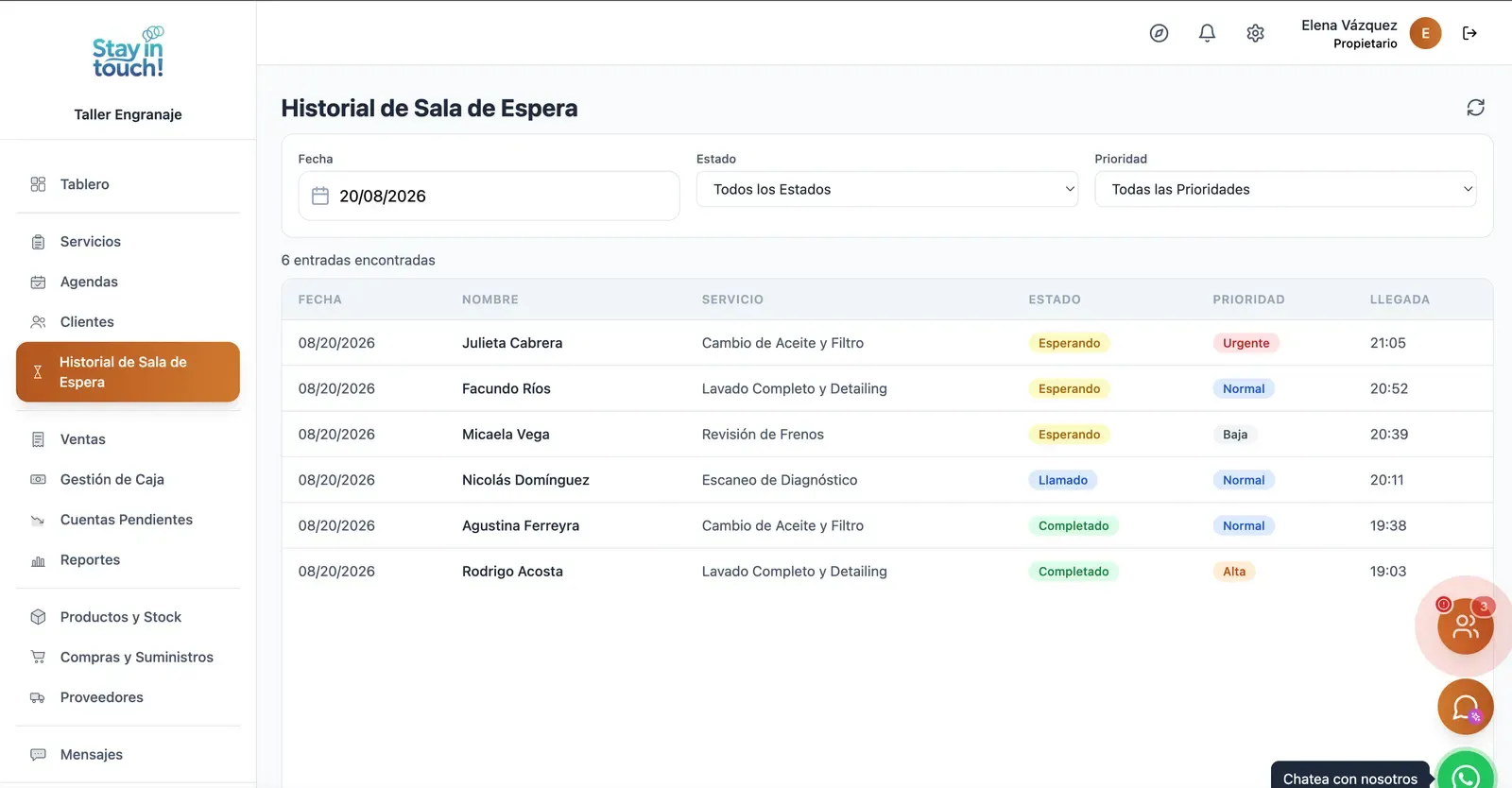Click Agustina Ferreyra's Completado badge
Image resolution: width=1512 pixels, height=788 pixels.
point(1073,526)
